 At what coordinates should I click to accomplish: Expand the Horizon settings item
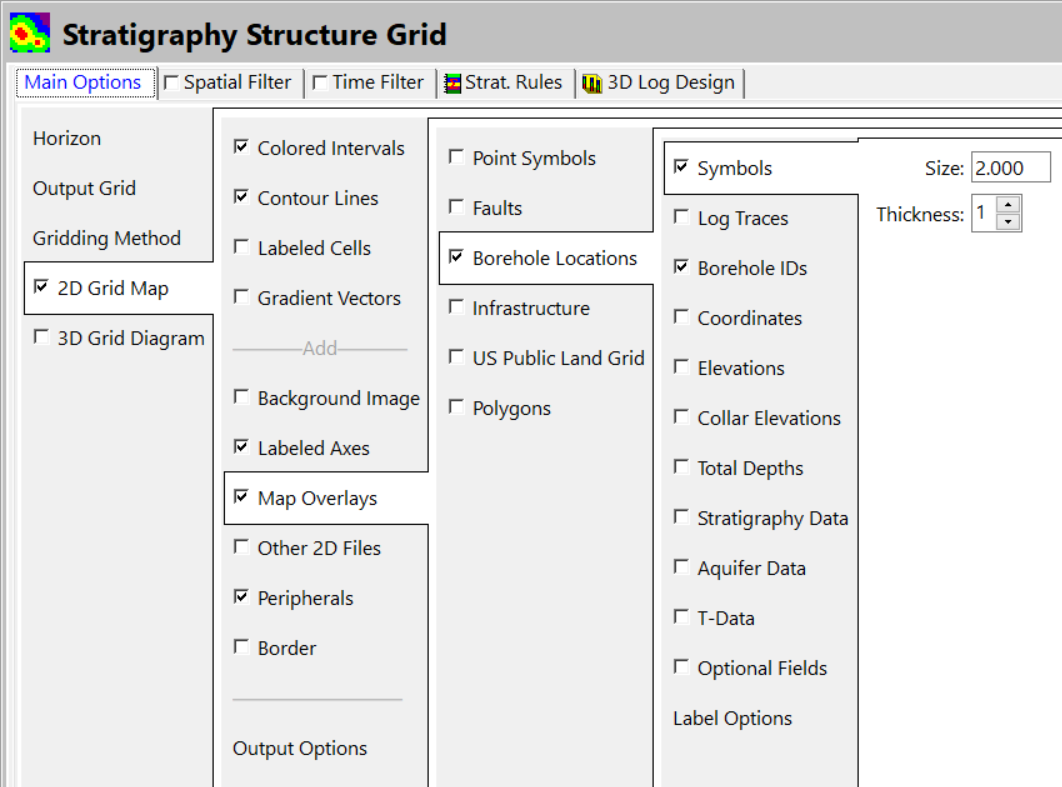[x=67, y=139]
